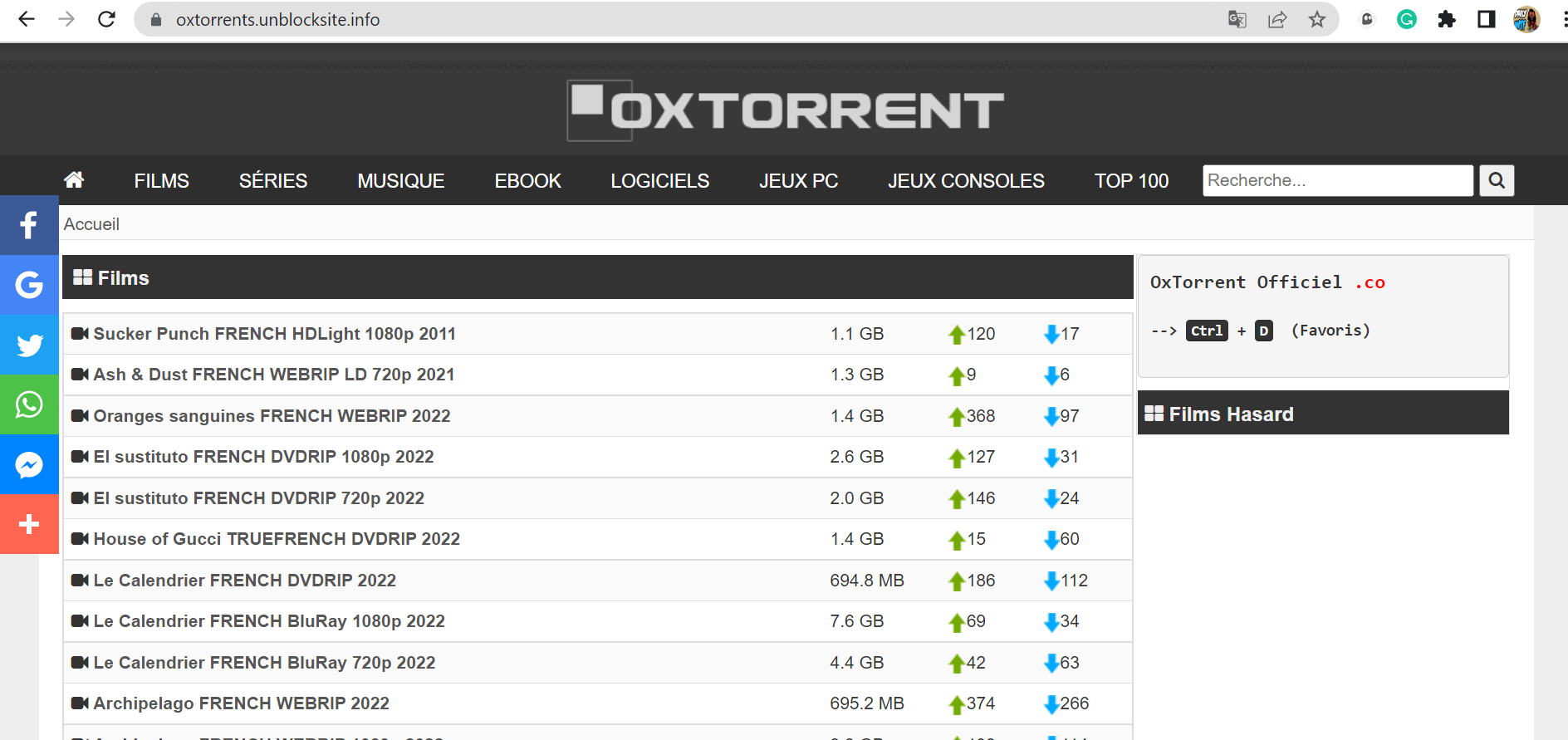Share this page via share icon
The height and width of the screenshot is (740, 1568).
pos(1277,19)
